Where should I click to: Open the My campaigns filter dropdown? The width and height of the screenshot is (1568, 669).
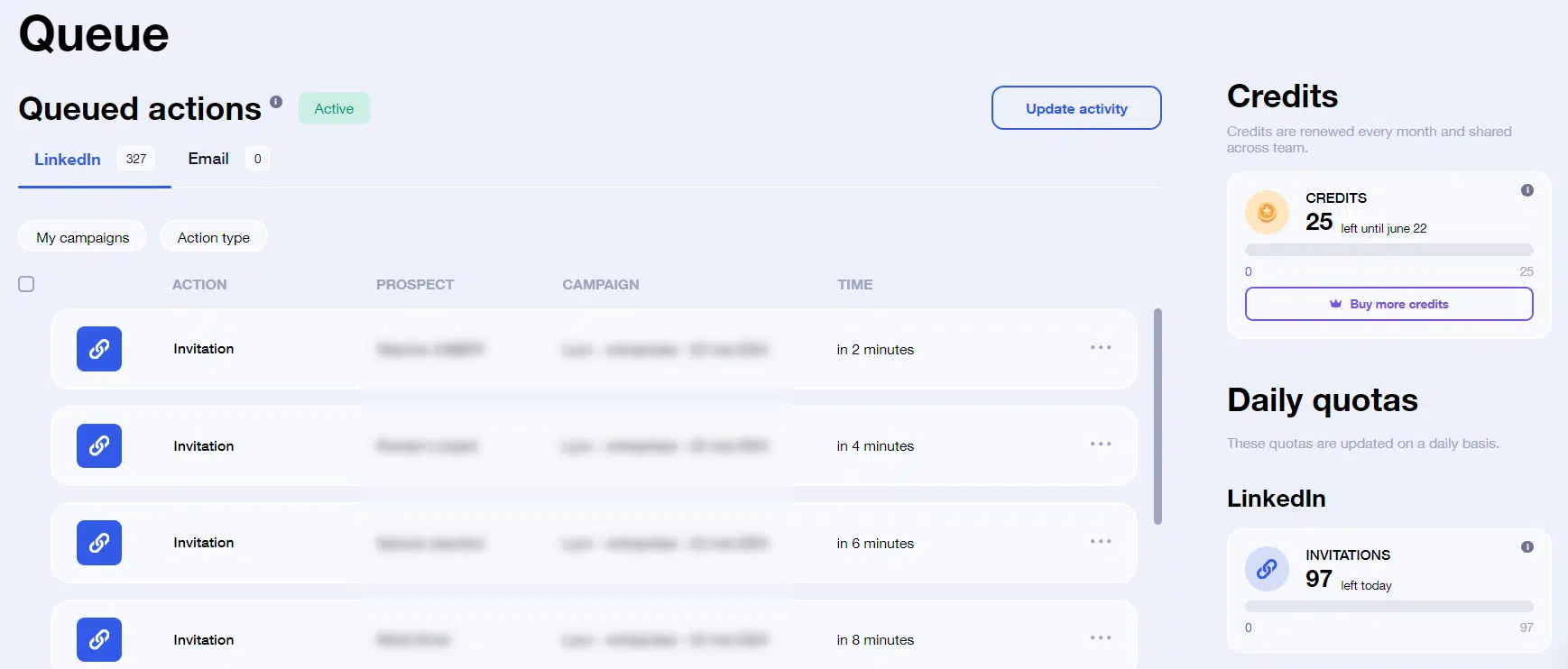point(83,237)
